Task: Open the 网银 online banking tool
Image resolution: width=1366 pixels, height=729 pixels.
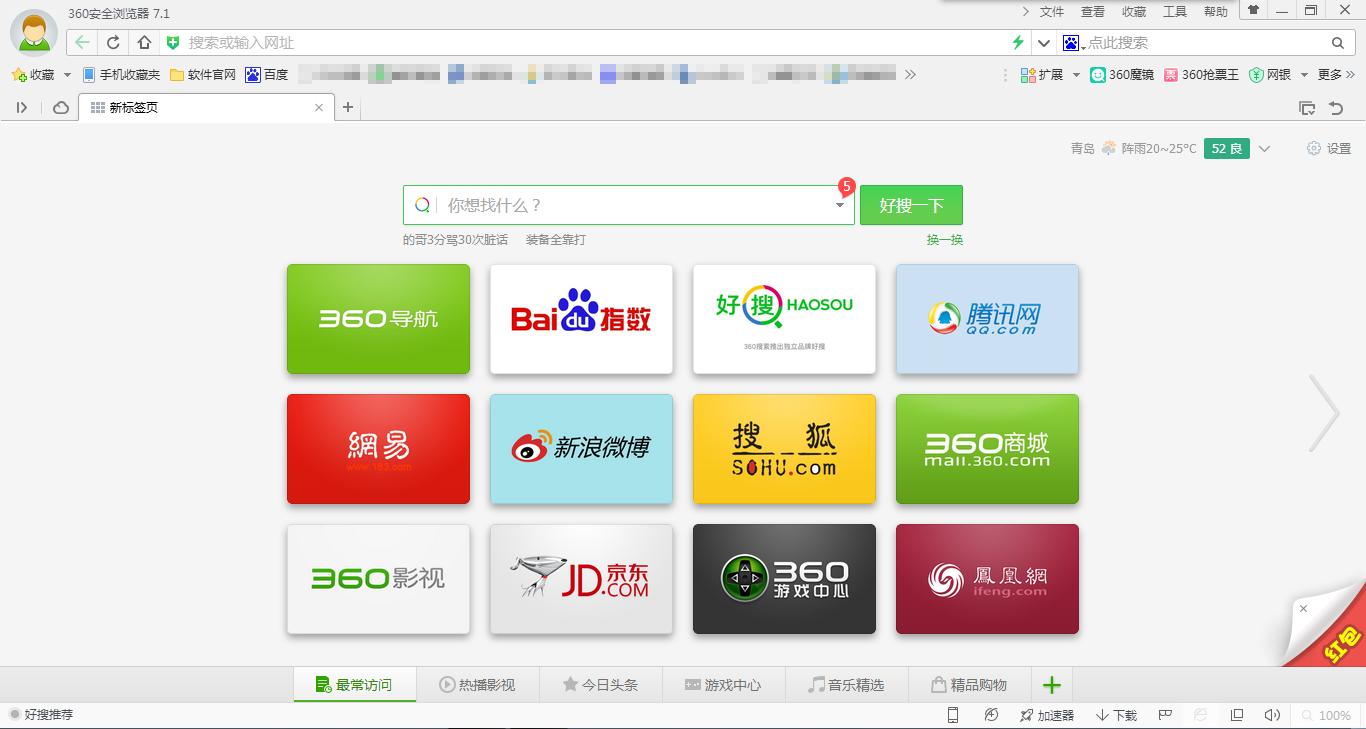Action: tap(1268, 73)
